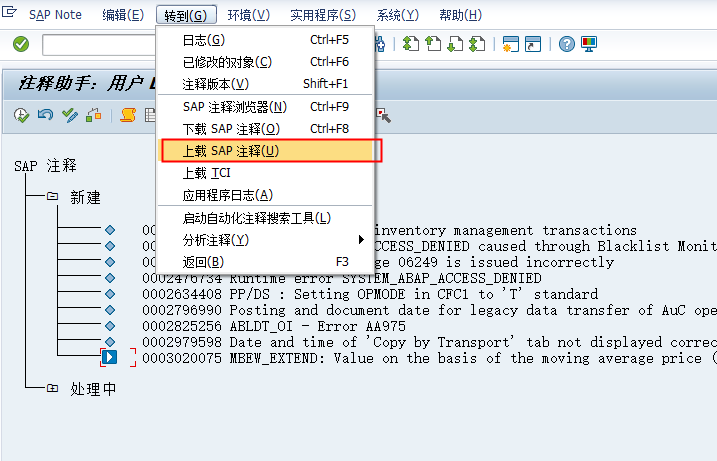This screenshot has height=461, width=717.
Task: Click the transaction command input field
Action: pyautogui.click(x=99, y=45)
